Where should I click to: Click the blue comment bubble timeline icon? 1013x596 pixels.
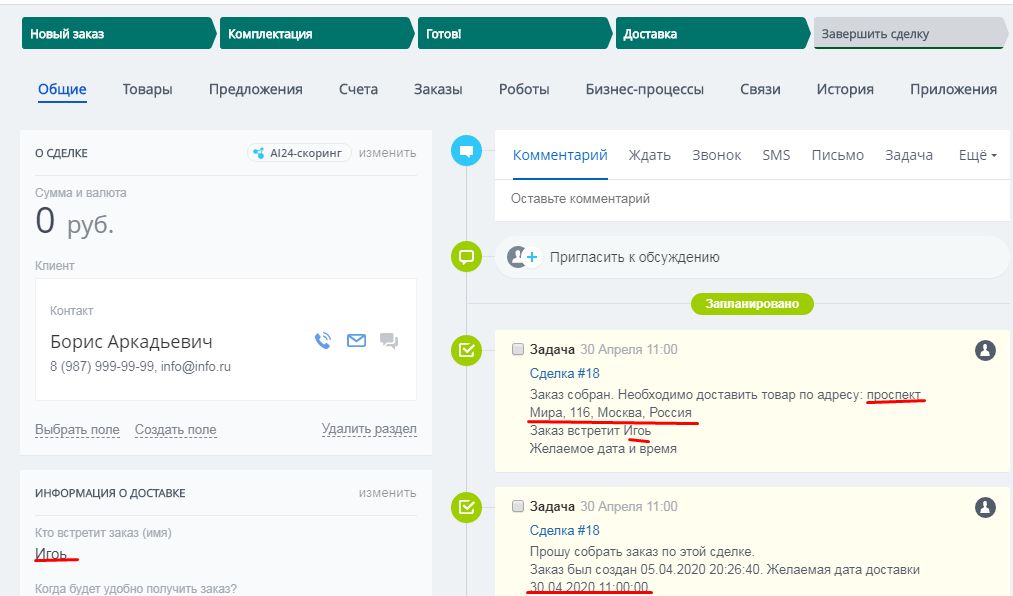[465, 151]
